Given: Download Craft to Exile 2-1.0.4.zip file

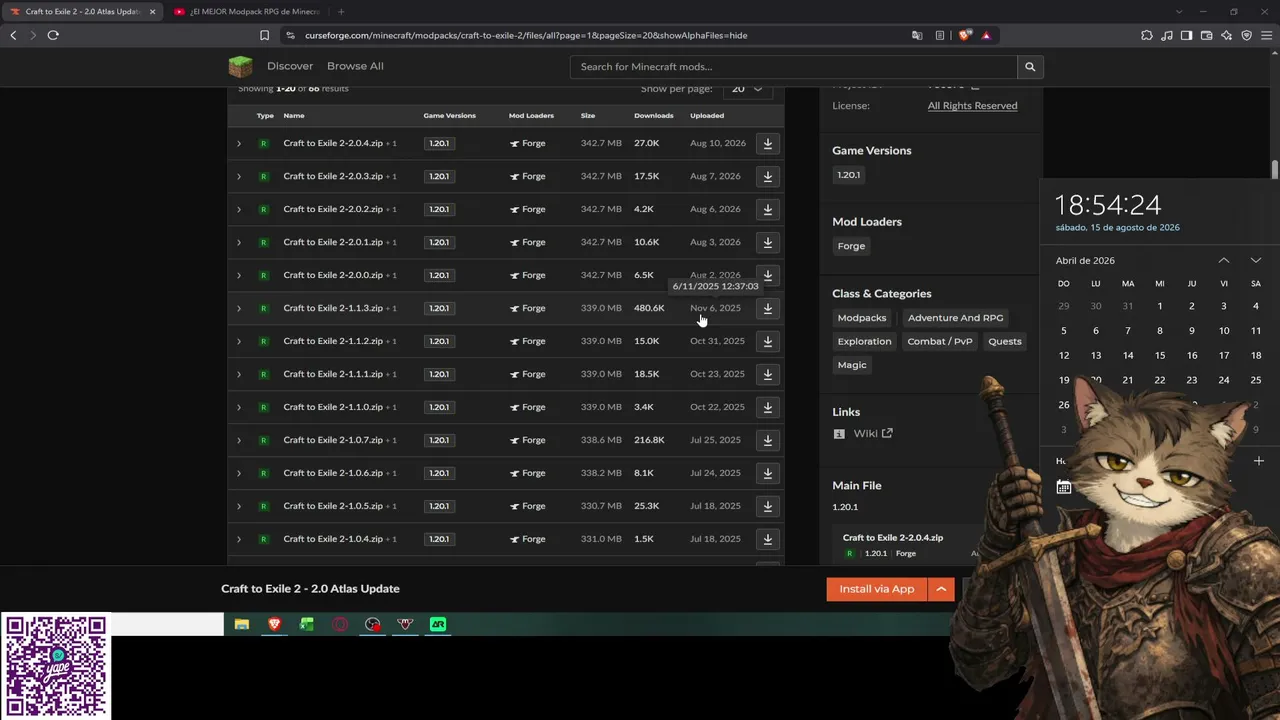Looking at the screenshot, I should coord(767,539).
